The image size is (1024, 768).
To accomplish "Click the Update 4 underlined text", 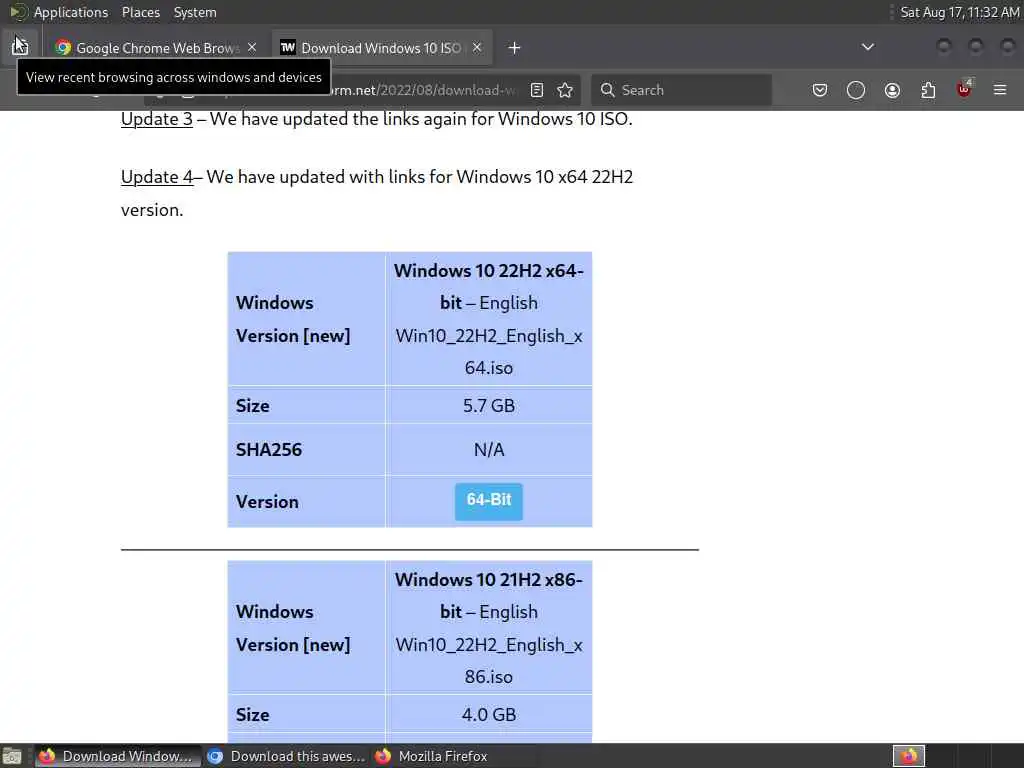I will 157,177.
